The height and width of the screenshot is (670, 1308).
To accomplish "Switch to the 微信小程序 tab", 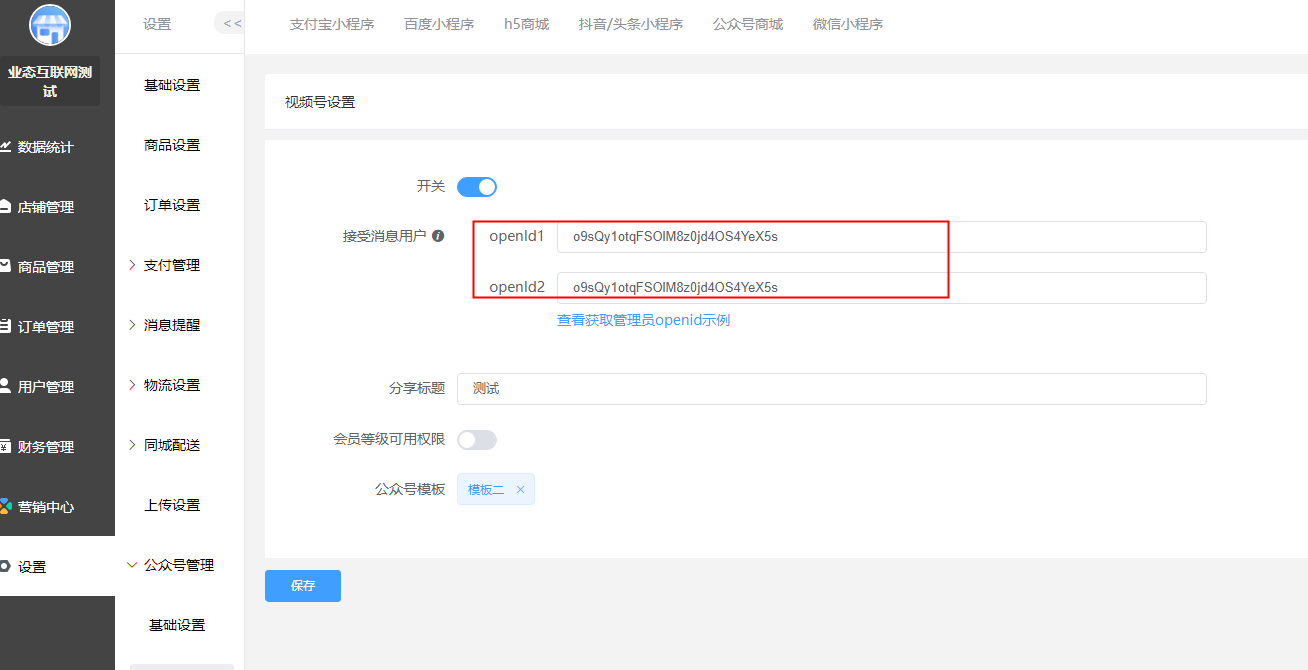I will [x=848, y=24].
